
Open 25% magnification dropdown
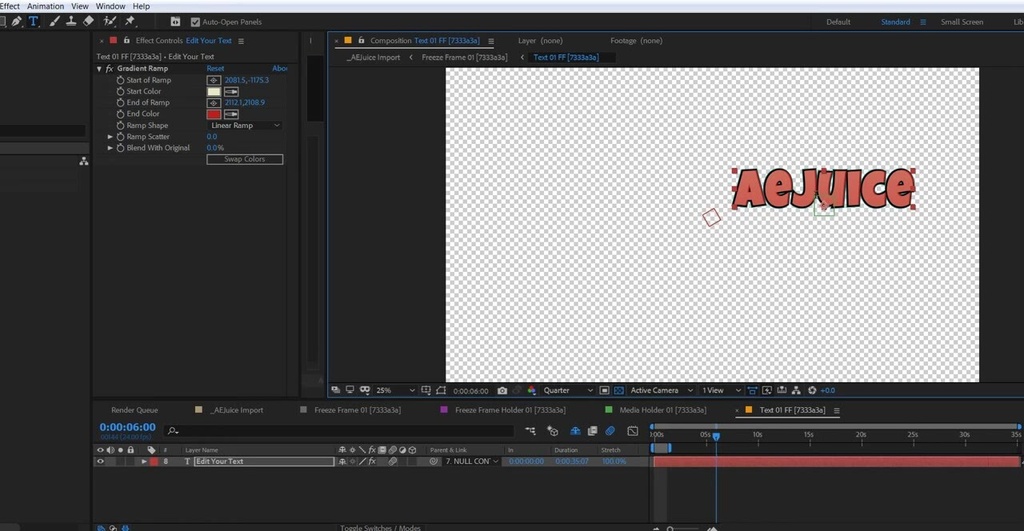(395, 391)
